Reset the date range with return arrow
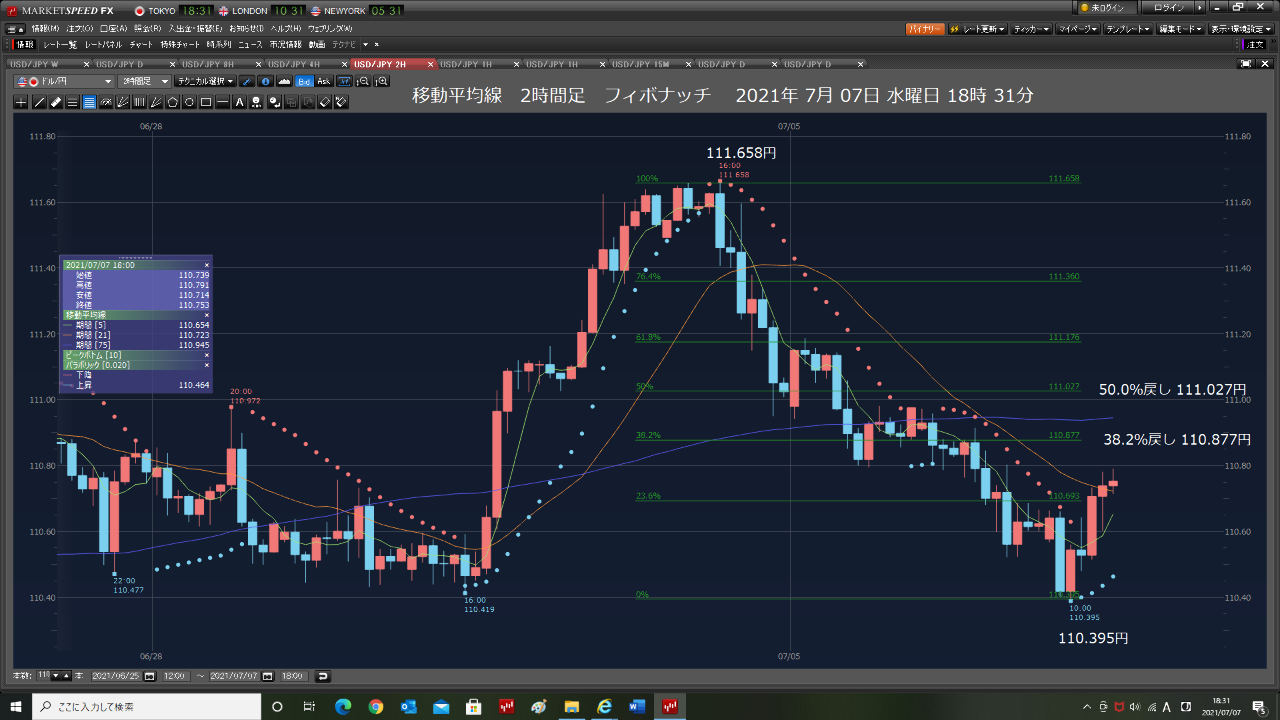 coord(322,676)
